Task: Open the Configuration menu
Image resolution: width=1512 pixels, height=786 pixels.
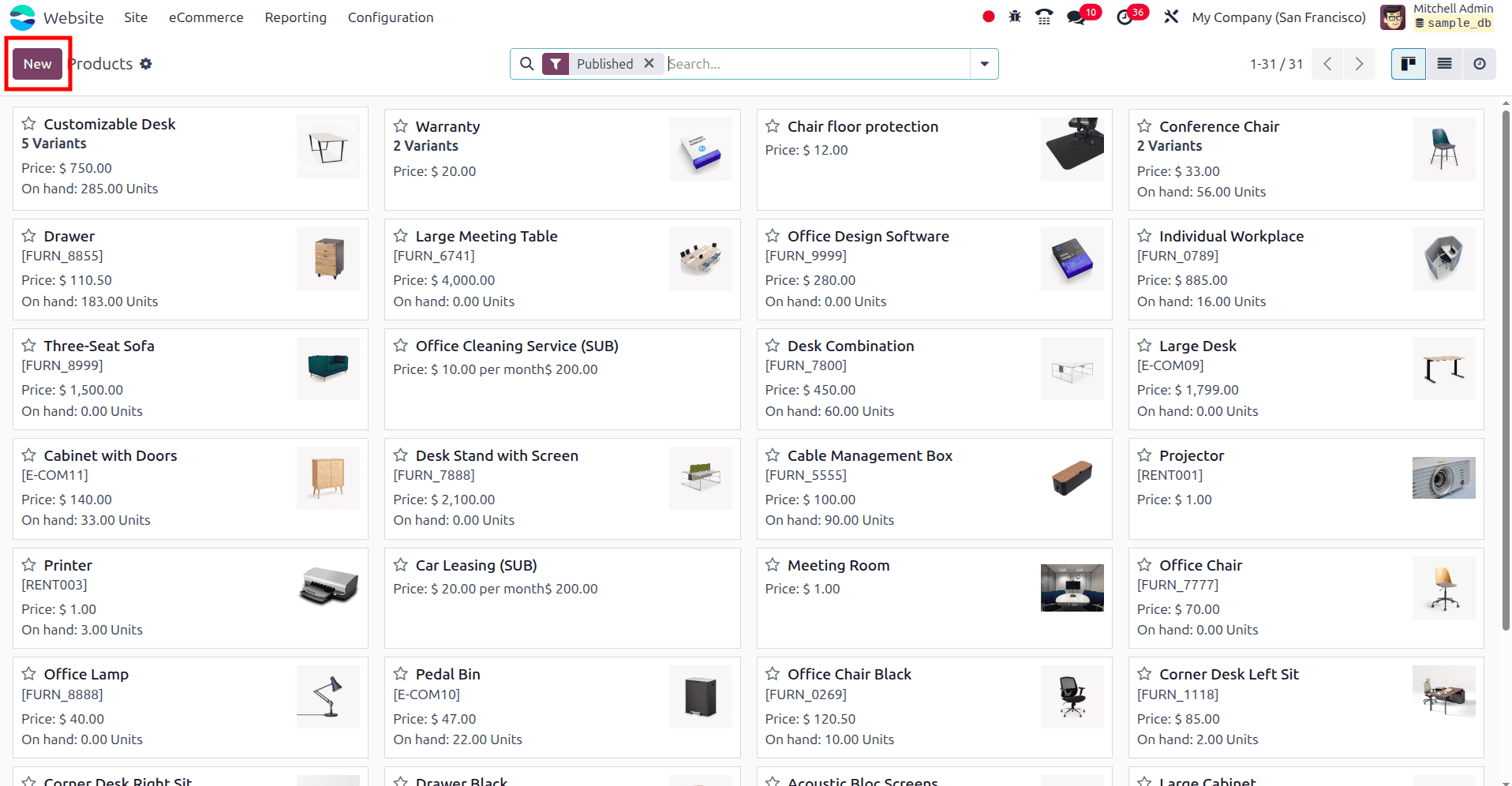Action: (391, 17)
